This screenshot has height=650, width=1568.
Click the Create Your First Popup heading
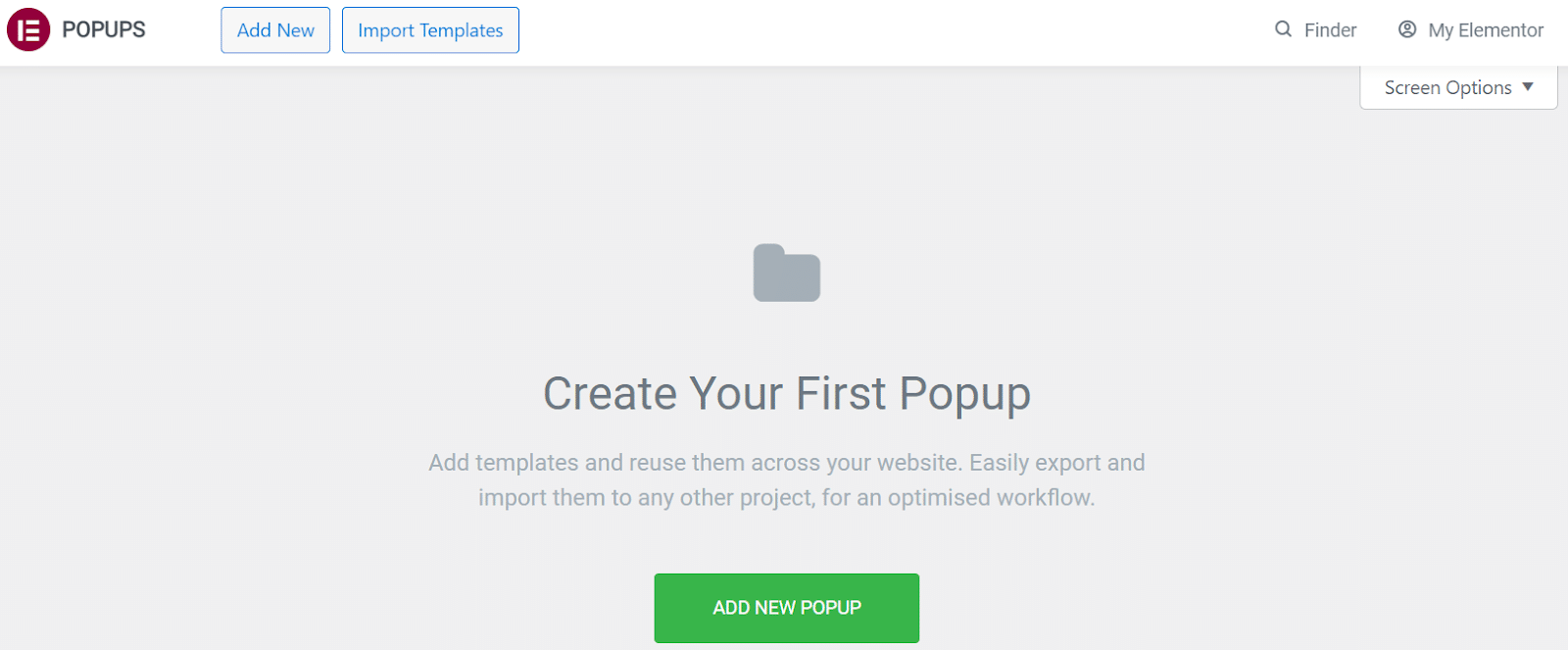[787, 393]
